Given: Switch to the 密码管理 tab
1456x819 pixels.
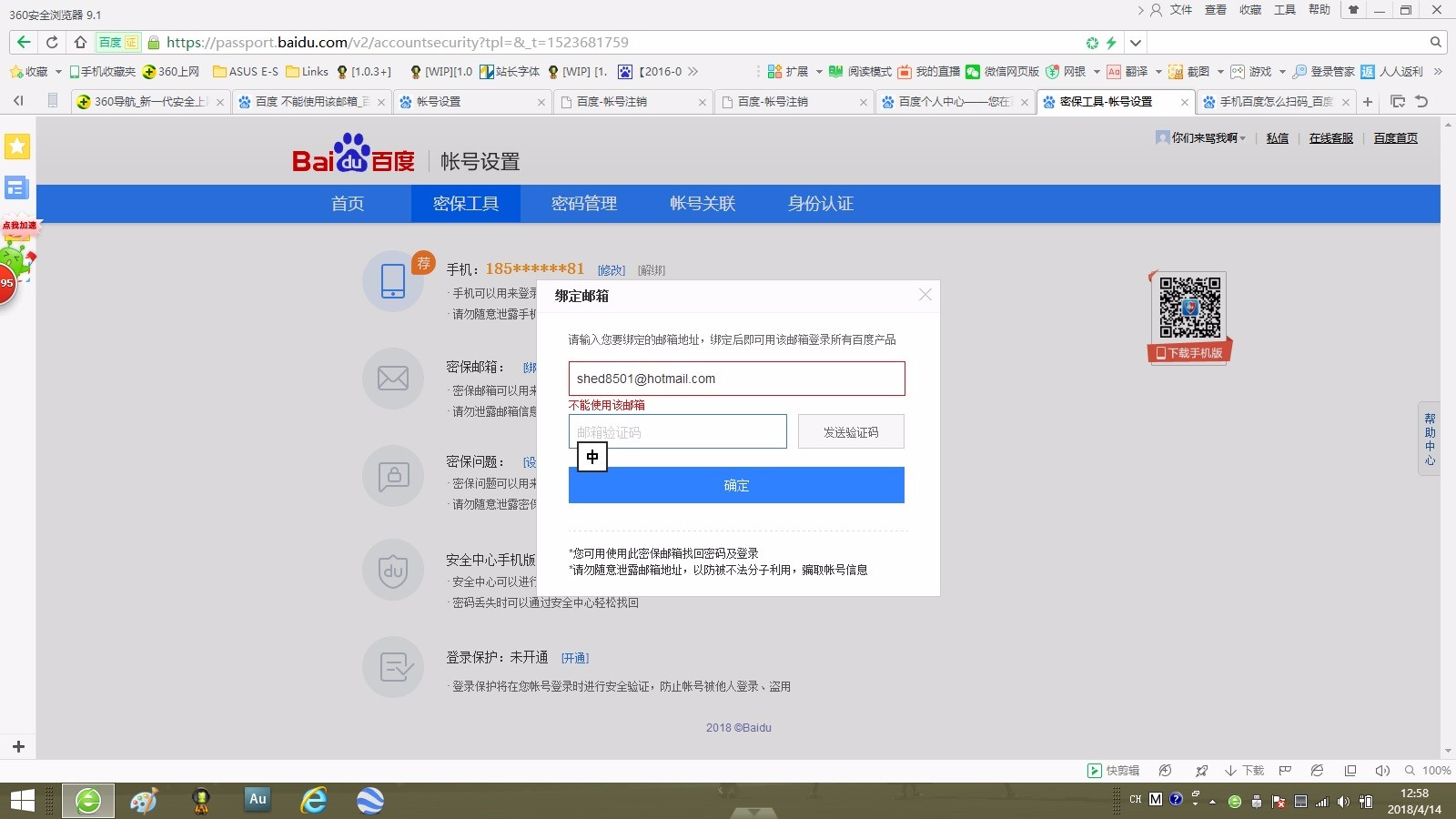Looking at the screenshot, I should click(x=583, y=203).
